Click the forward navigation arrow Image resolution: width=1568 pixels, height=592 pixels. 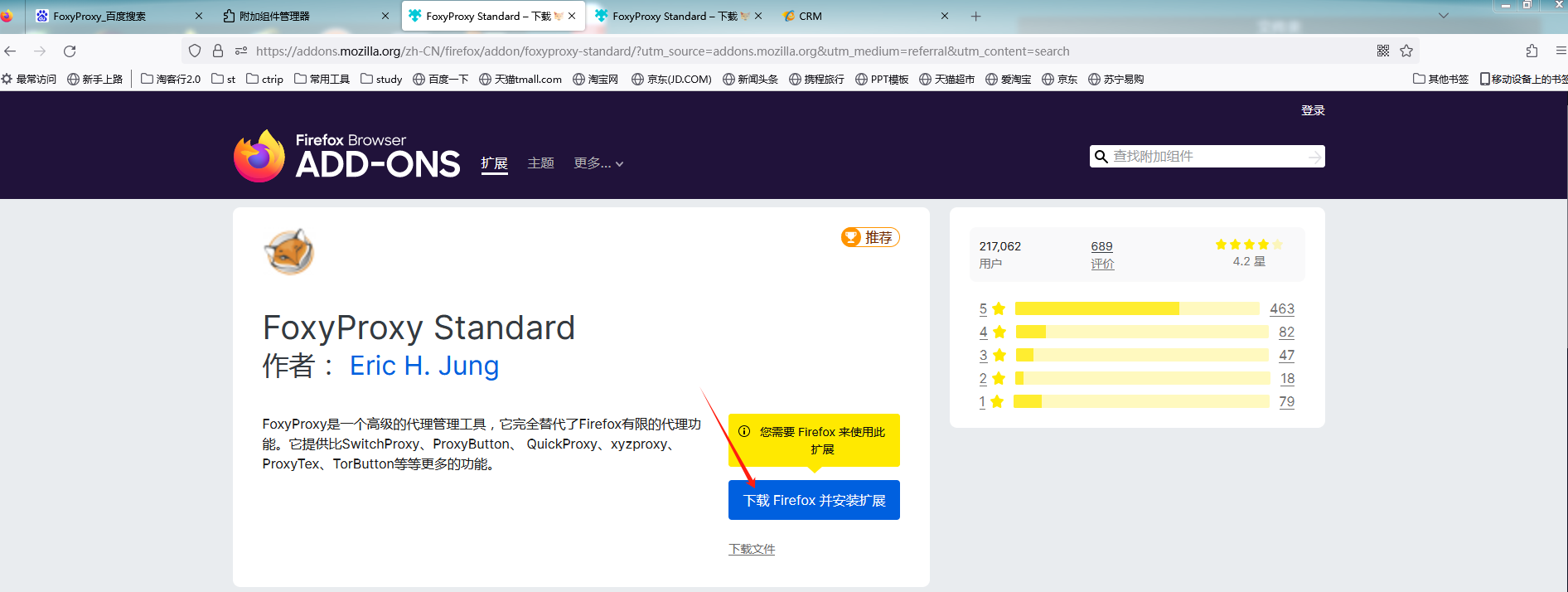tap(40, 51)
